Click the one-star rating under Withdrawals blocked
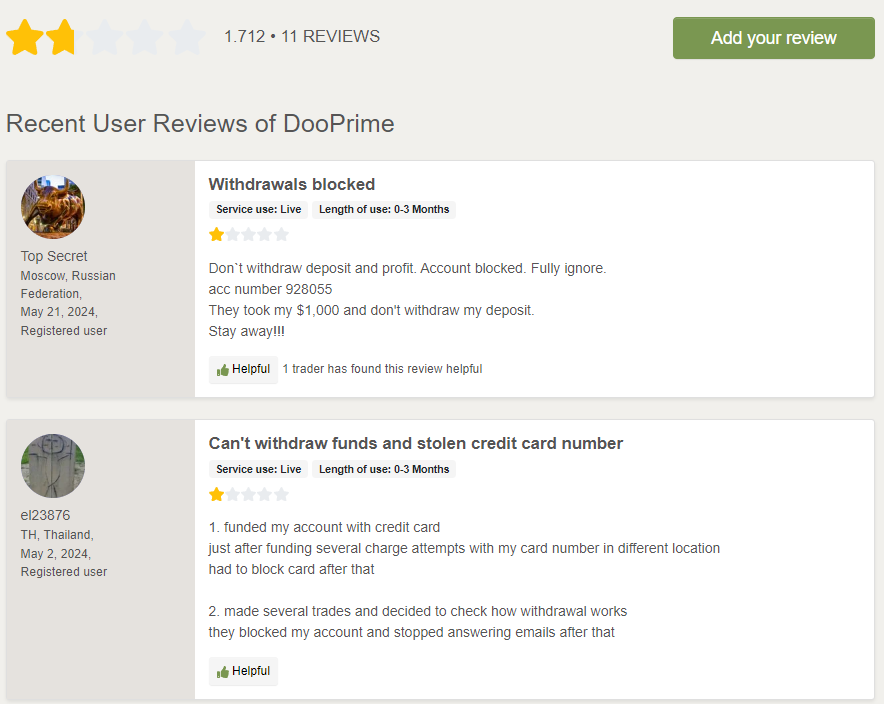Screen dimensions: 884x704 pos(249,234)
